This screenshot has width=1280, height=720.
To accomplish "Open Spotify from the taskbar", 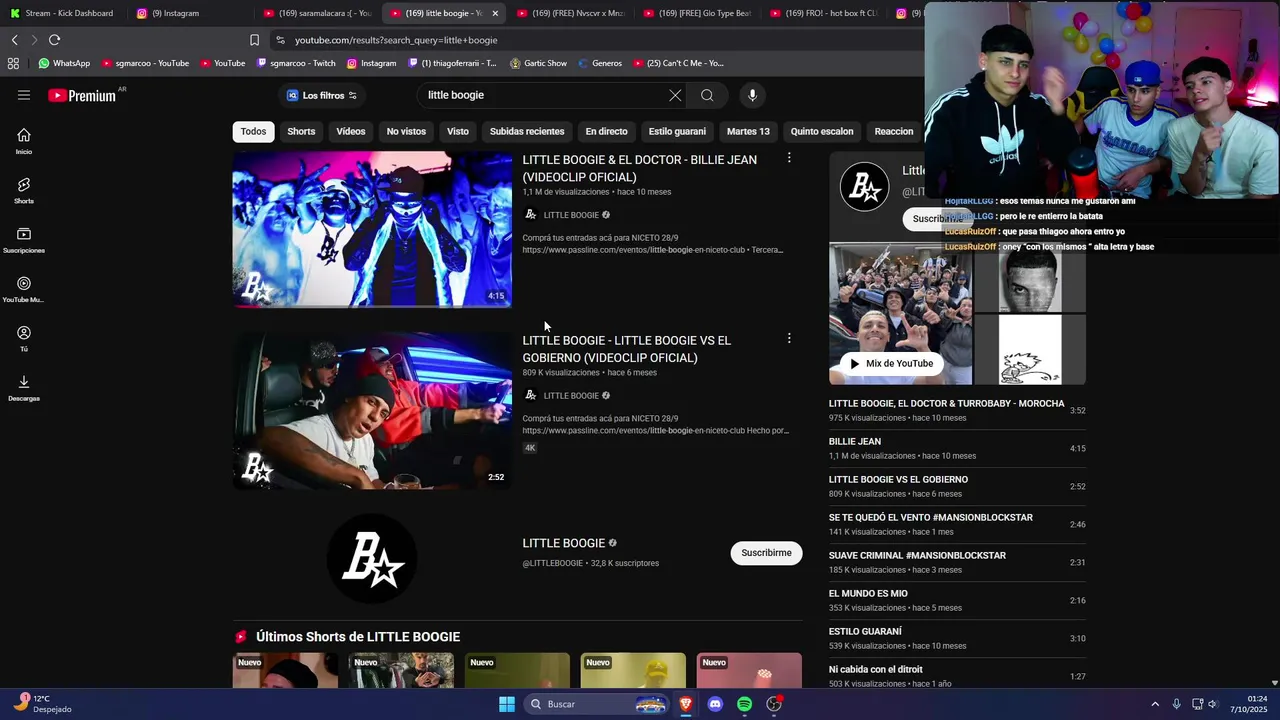I will [744, 704].
